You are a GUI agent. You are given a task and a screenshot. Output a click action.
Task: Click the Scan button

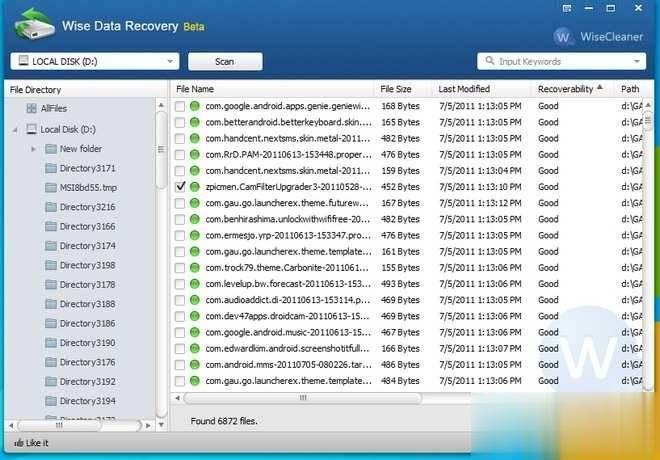tap(225, 61)
